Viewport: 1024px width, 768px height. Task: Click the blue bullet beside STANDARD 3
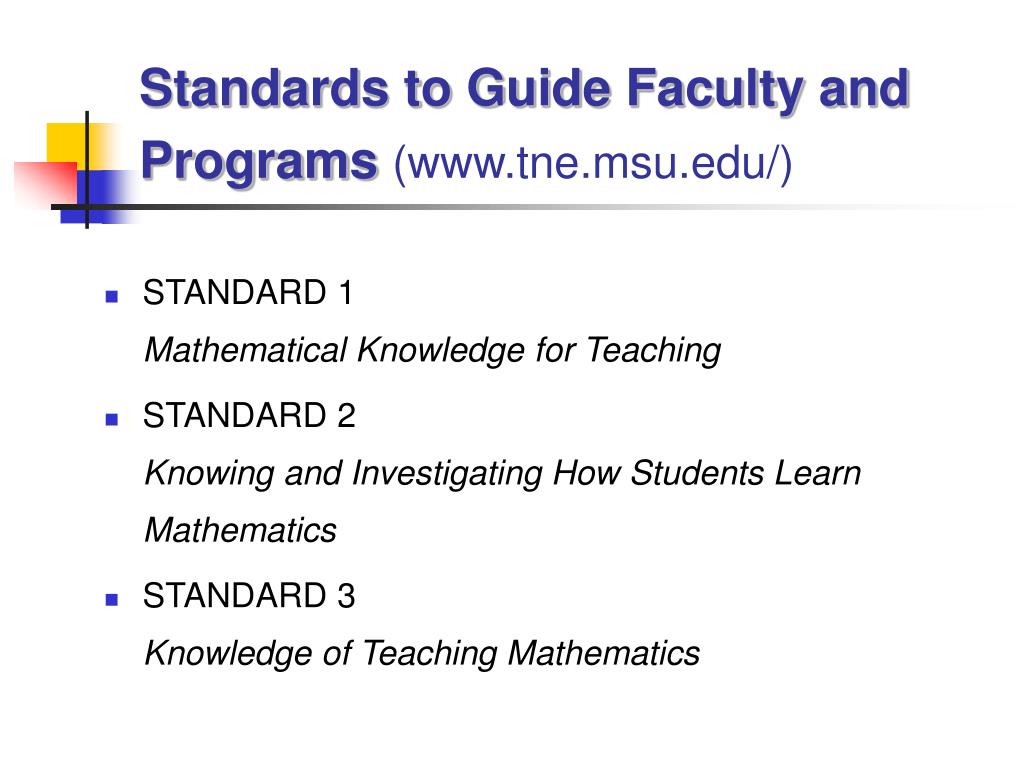coord(112,600)
